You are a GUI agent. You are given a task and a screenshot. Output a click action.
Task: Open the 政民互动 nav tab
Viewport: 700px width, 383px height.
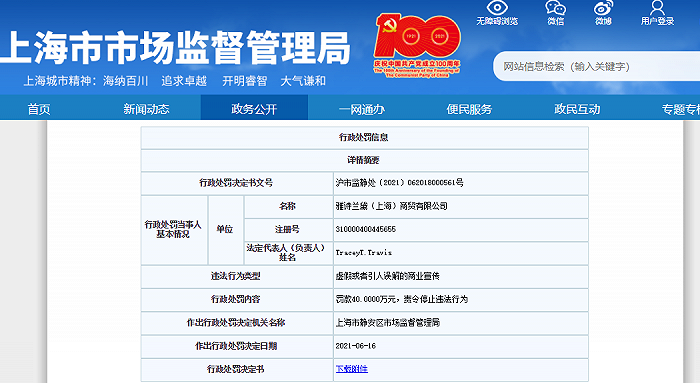[x=577, y=109]
